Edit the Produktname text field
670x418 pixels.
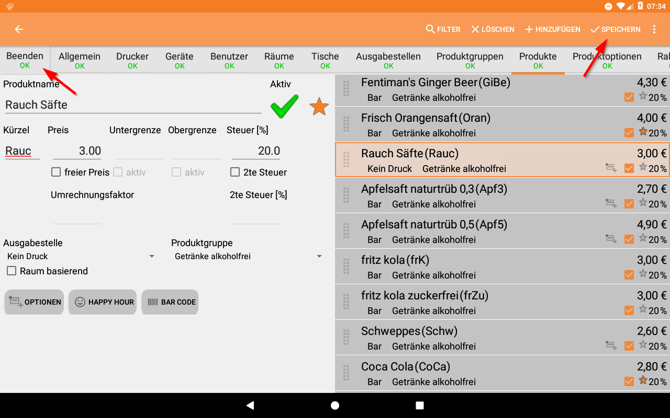click(x=130, y=105)
